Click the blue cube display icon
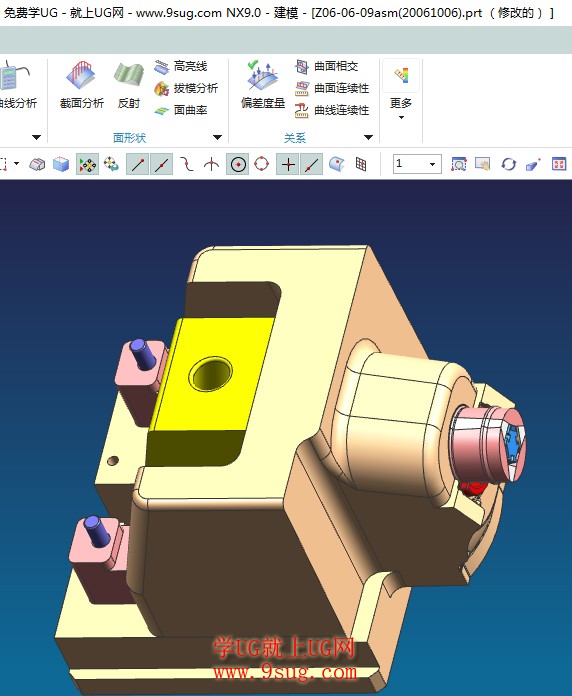Viewport: 572px width, 696px height. 61,164
